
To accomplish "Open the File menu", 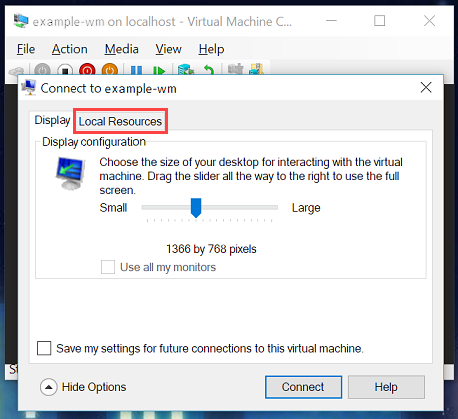I will (26, 49).
